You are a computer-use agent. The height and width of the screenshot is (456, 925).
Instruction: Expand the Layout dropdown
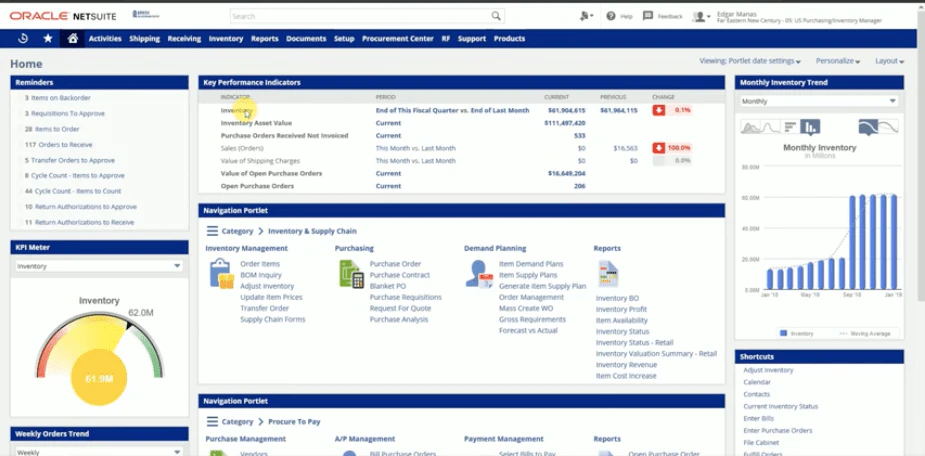pyautogui.click(x=890, y=61)
